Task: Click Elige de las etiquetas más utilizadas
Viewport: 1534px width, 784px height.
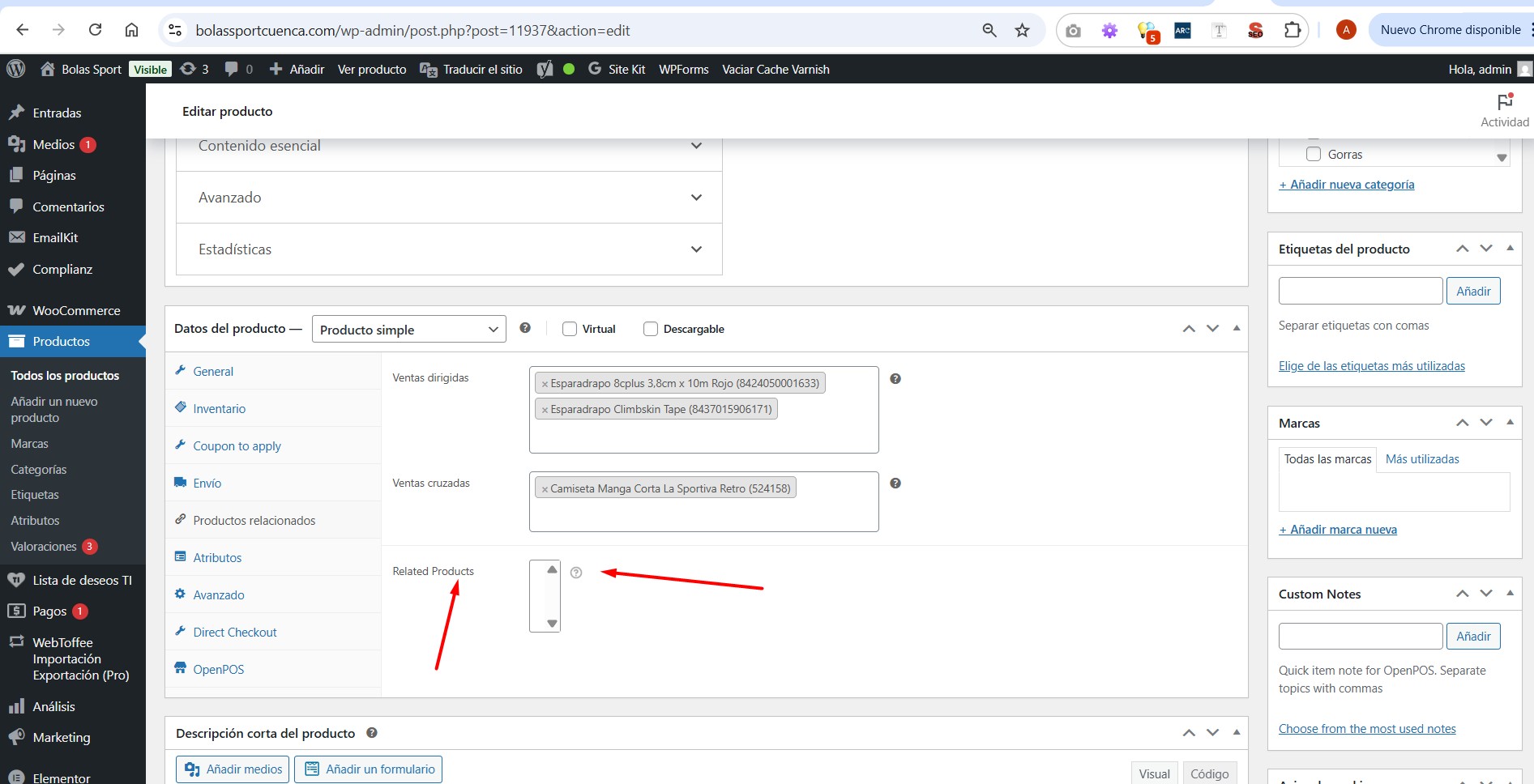Action: pyautogui.click(x=1372, y=365)
